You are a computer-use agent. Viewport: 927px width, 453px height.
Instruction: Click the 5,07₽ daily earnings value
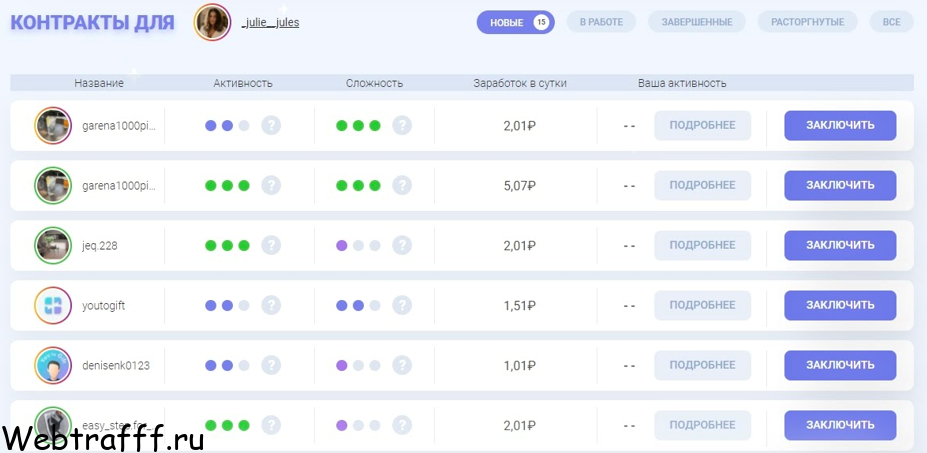tap(520, 186)
